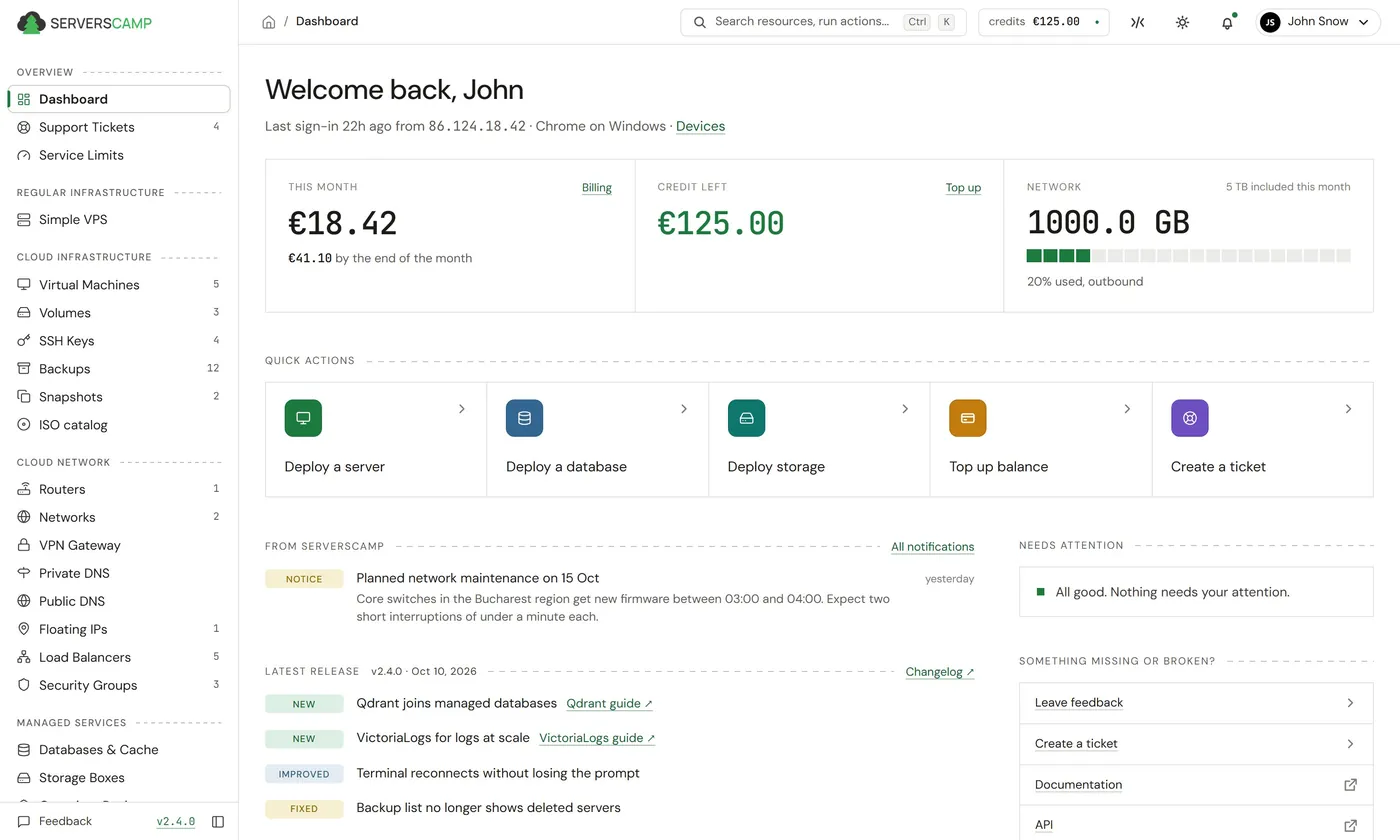
Task: Click the credits €125.00 pill
Action: (1043, 22)
